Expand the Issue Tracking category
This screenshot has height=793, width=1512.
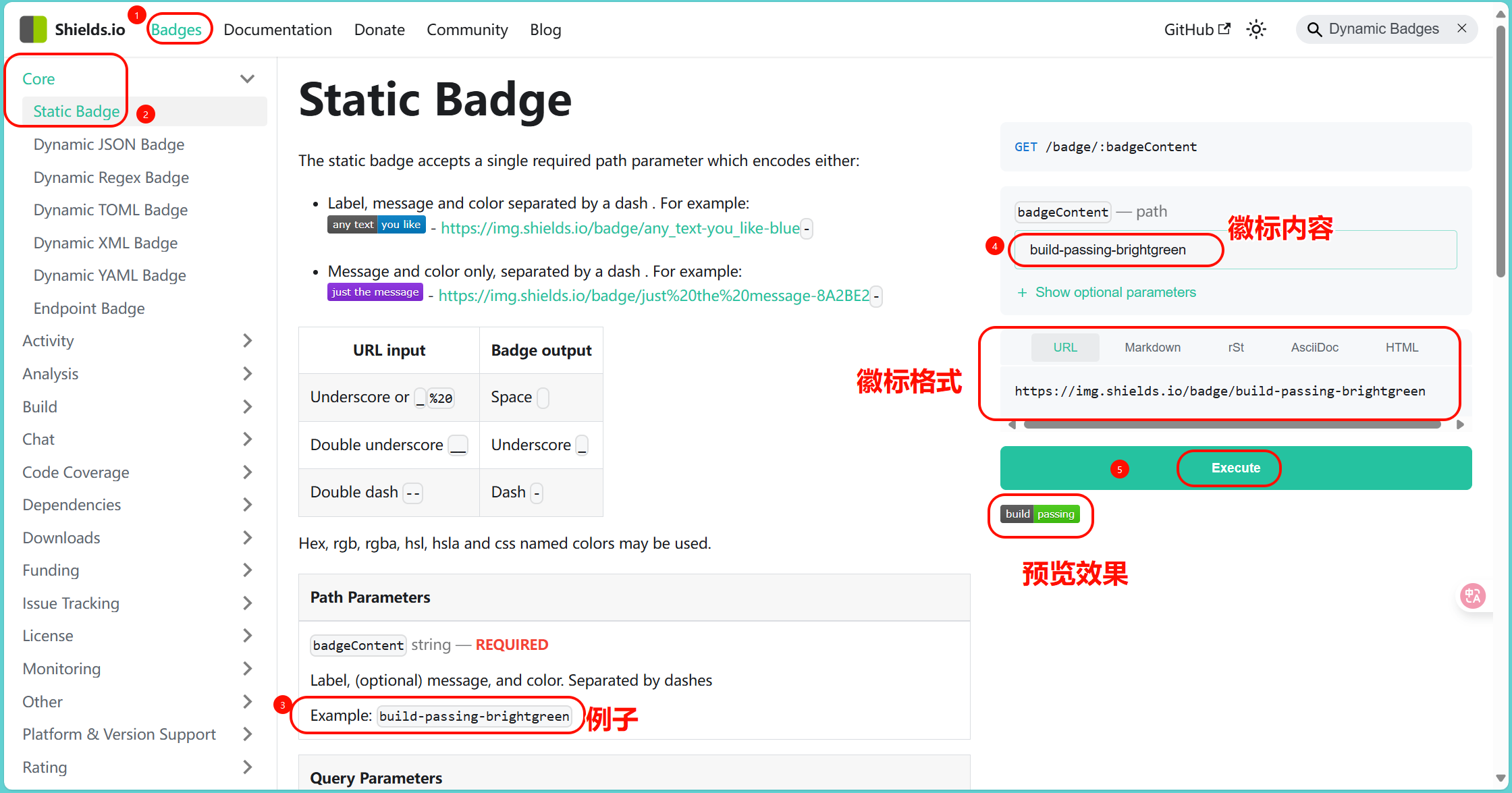(247, 603)
